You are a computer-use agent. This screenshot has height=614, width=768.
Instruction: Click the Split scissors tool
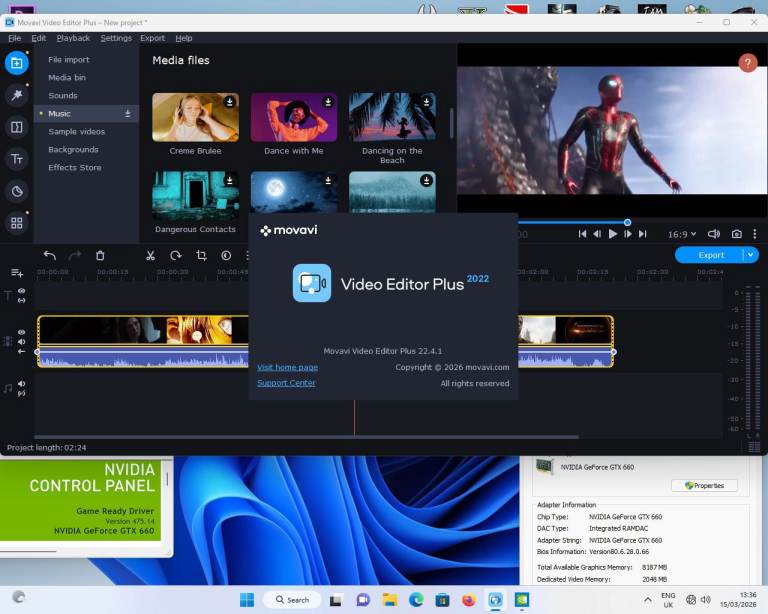click(x=150, y=256)
